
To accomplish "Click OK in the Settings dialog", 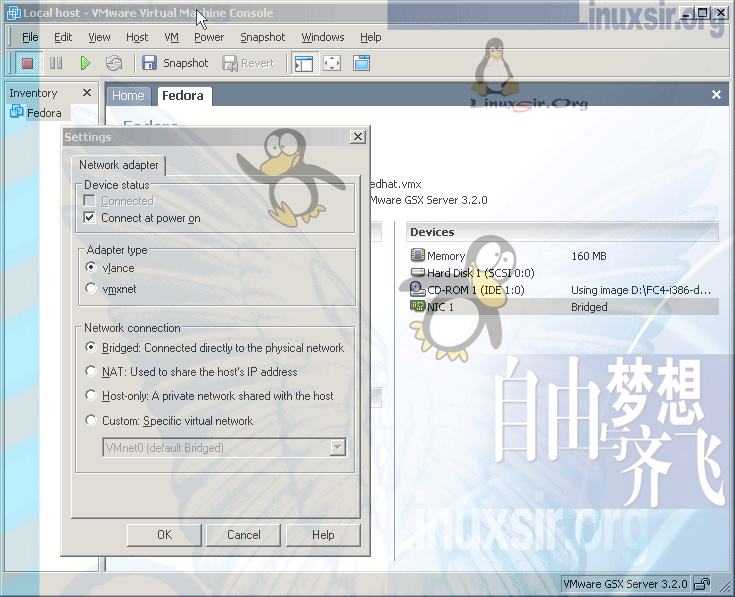I will (x=164, y=535).
